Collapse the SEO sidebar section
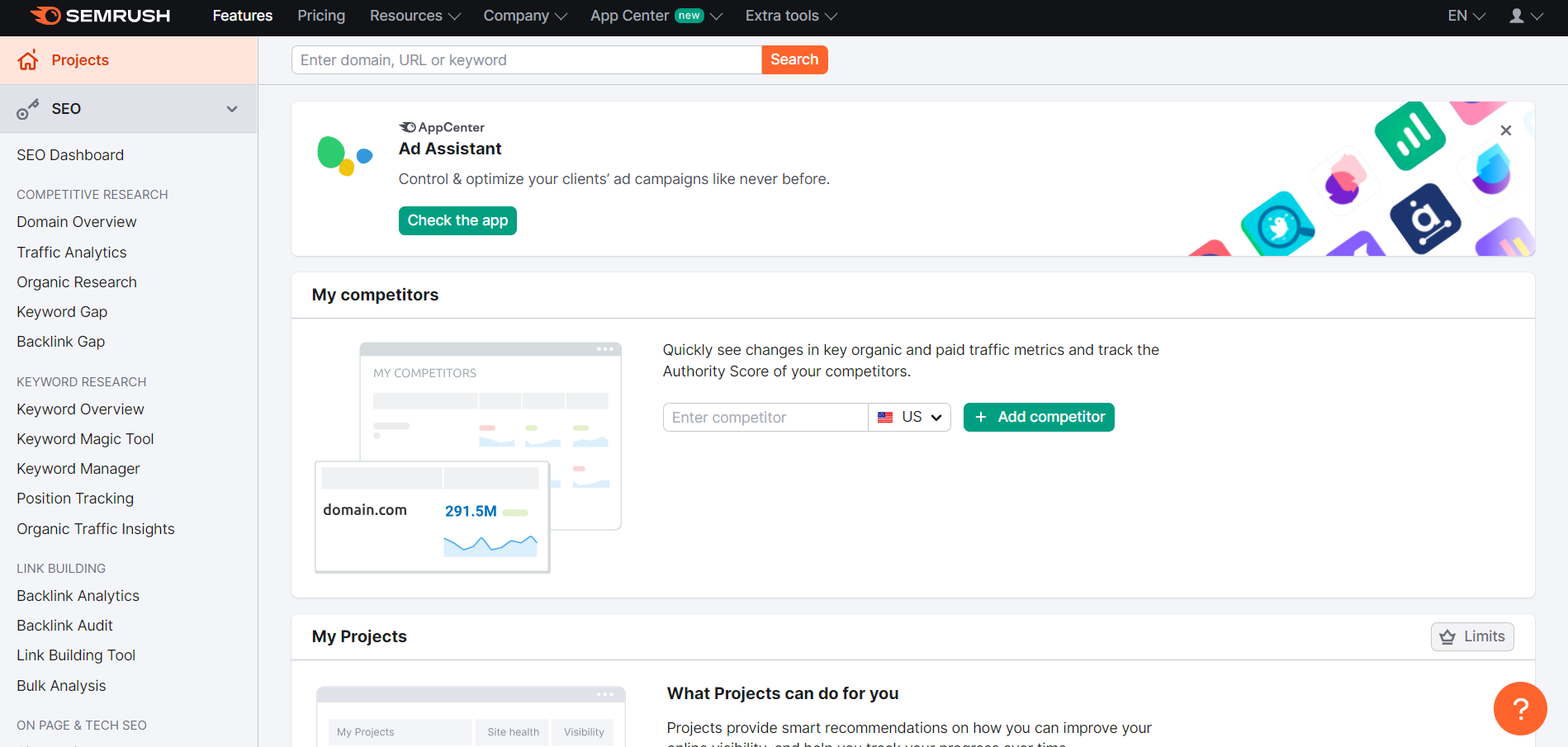 232,109
